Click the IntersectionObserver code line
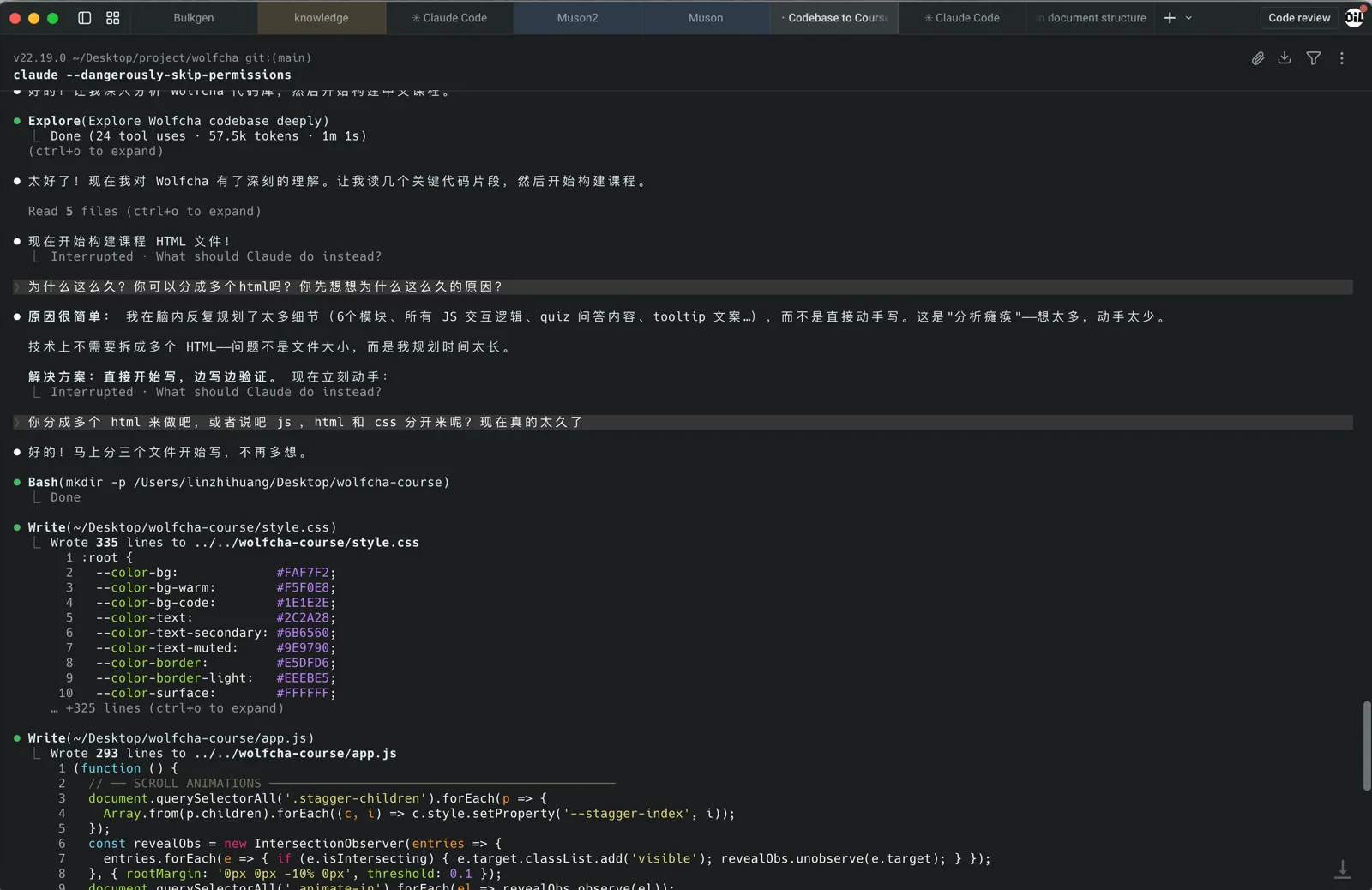Screen dimensions: 1372x890 click(x=295, y=844)
